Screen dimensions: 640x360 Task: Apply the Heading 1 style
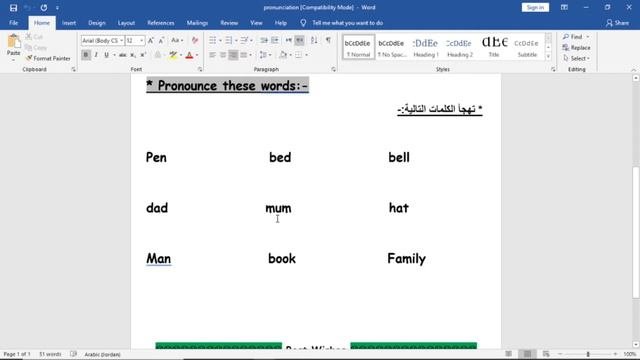point(426,47)
